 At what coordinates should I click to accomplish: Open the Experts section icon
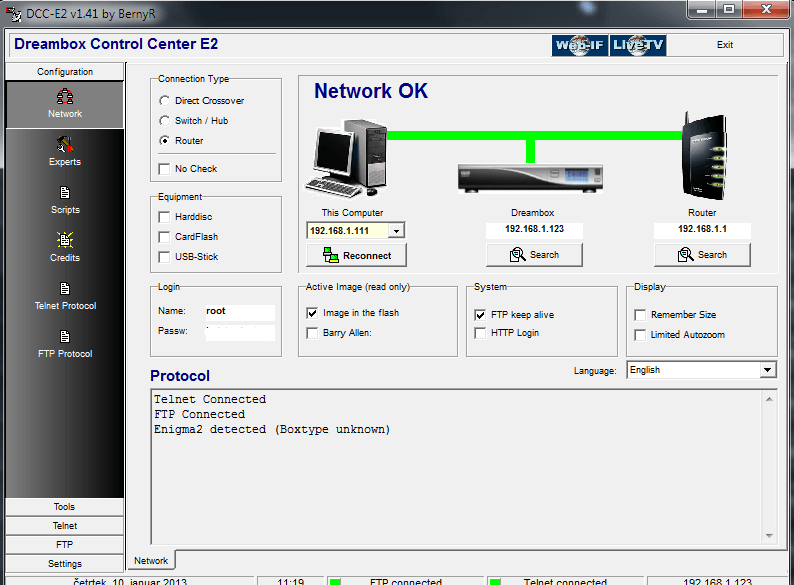(x=65, y=145)
